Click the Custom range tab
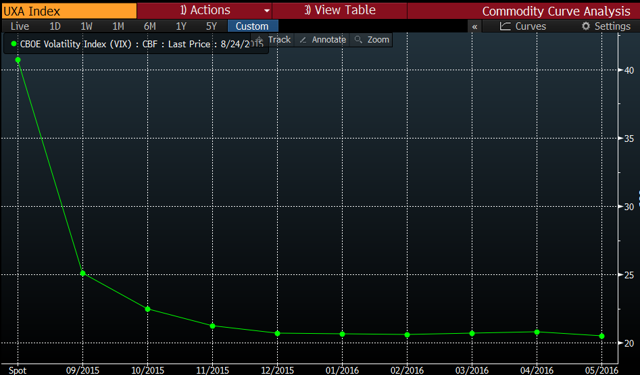Image resolution: width=640 pixels, height=375 pixels. point(252,26)
